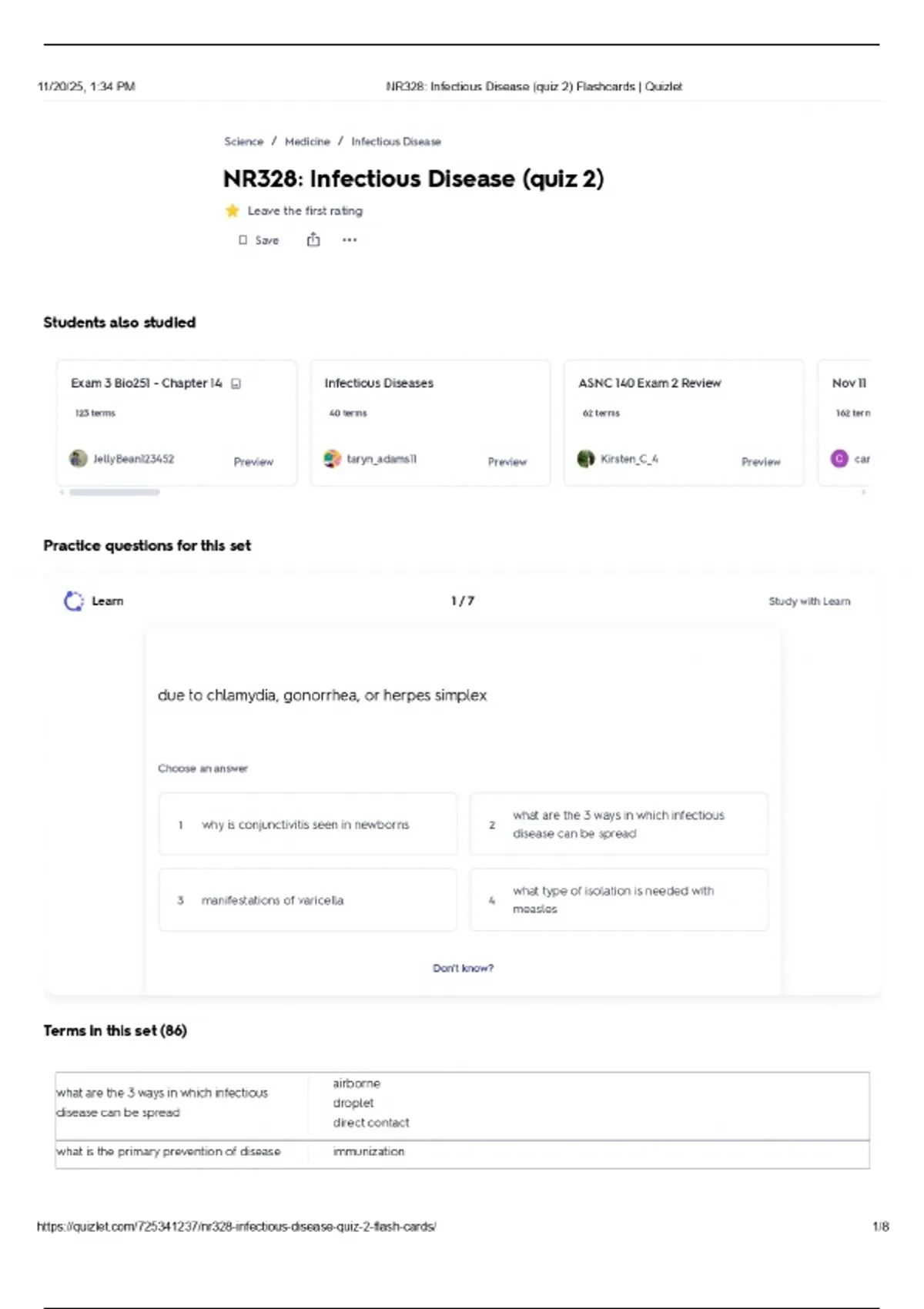Viewport: 924px width, 1309px height.
Task: Click JellyBean123452's profile avatar
Action: coord(79,459)
